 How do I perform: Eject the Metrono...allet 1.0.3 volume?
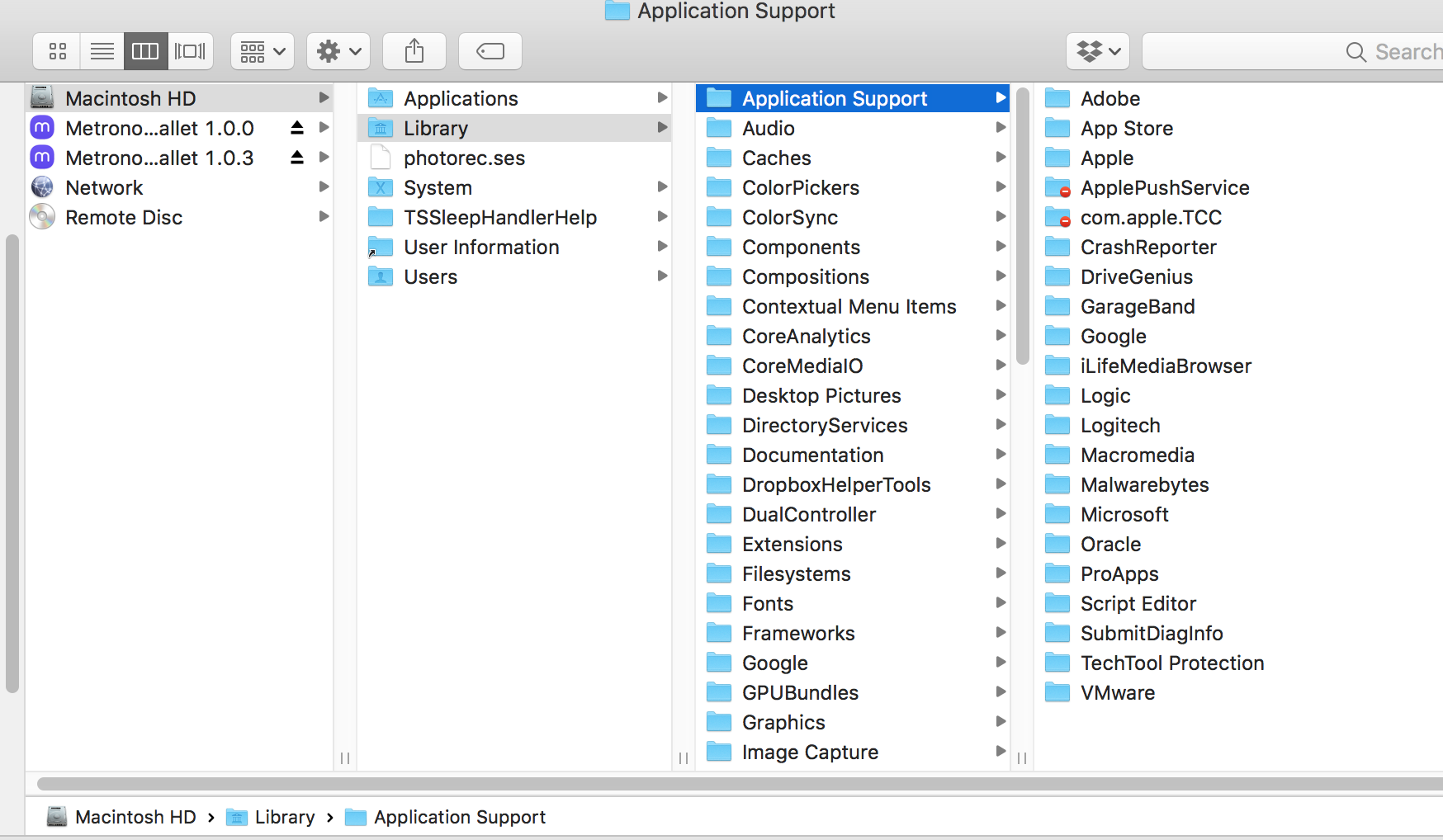(296, 157)
